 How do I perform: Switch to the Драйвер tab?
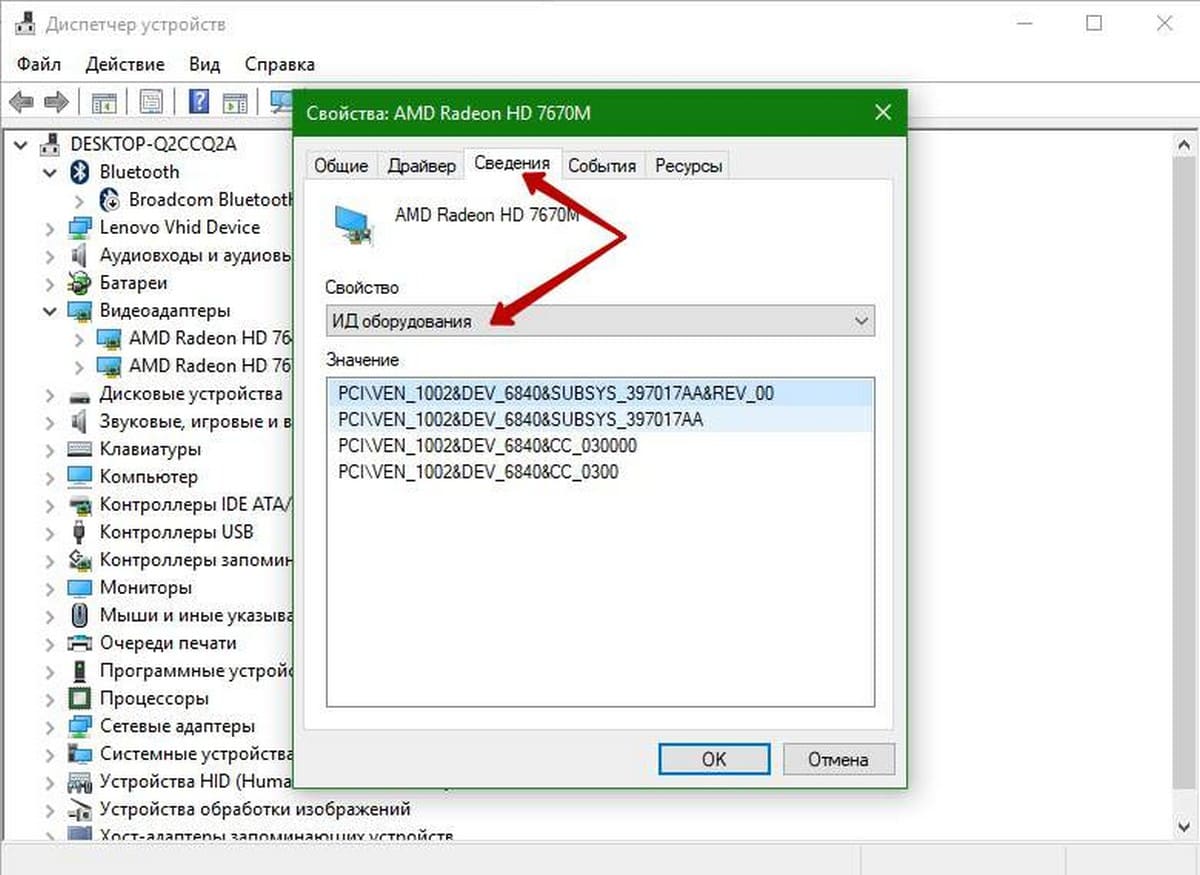point(421,166)
